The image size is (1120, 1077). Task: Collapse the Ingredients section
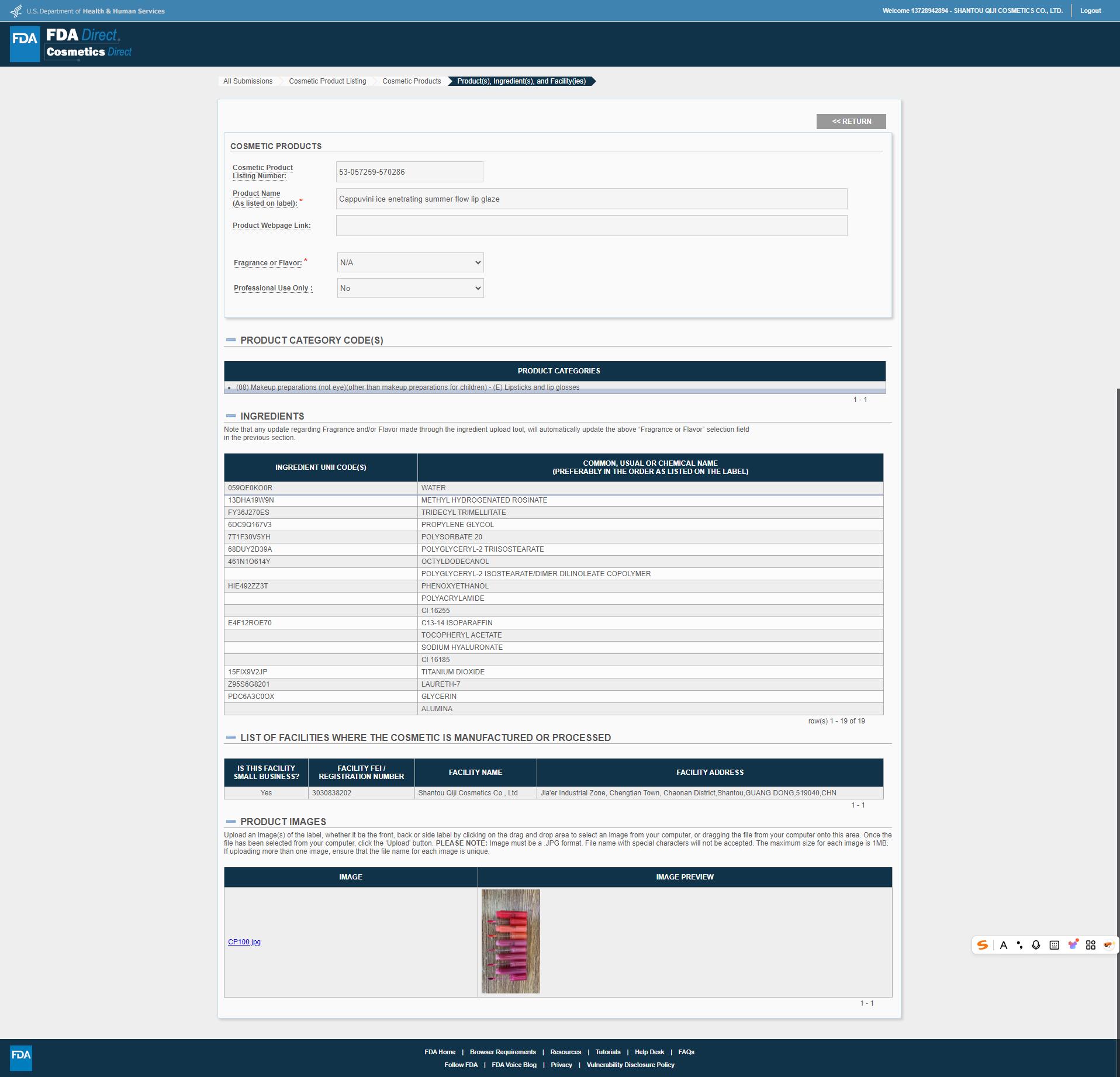coord(231,416)
